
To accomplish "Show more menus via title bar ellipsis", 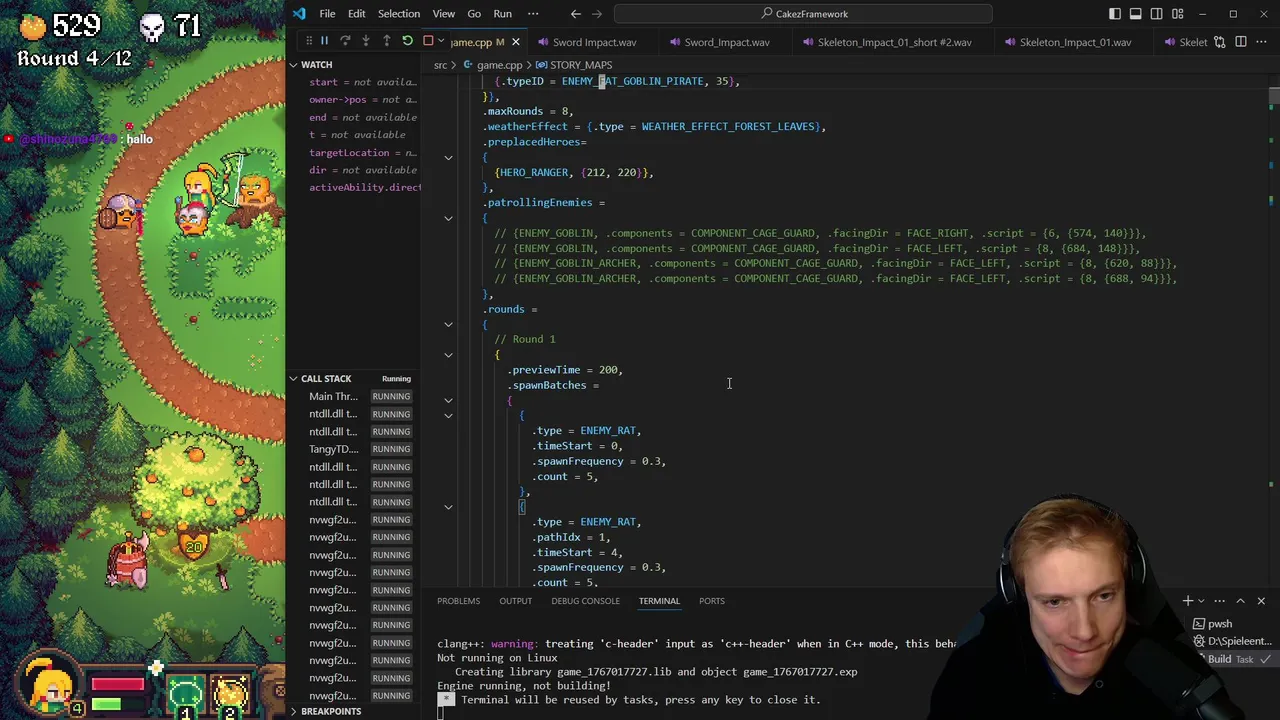I will [533, 14].
